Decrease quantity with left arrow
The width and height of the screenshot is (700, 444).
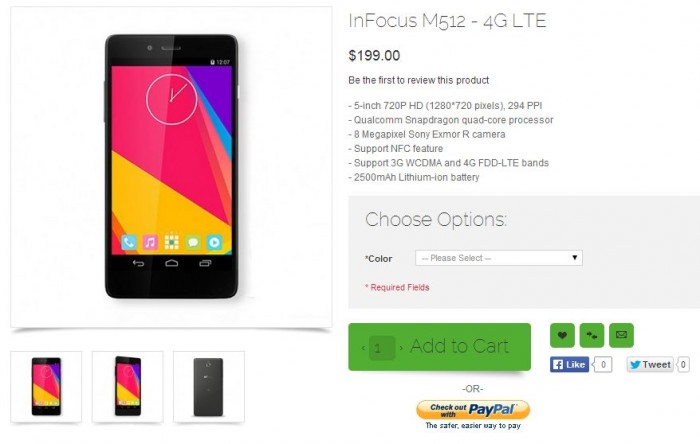[x=363, y=348]
